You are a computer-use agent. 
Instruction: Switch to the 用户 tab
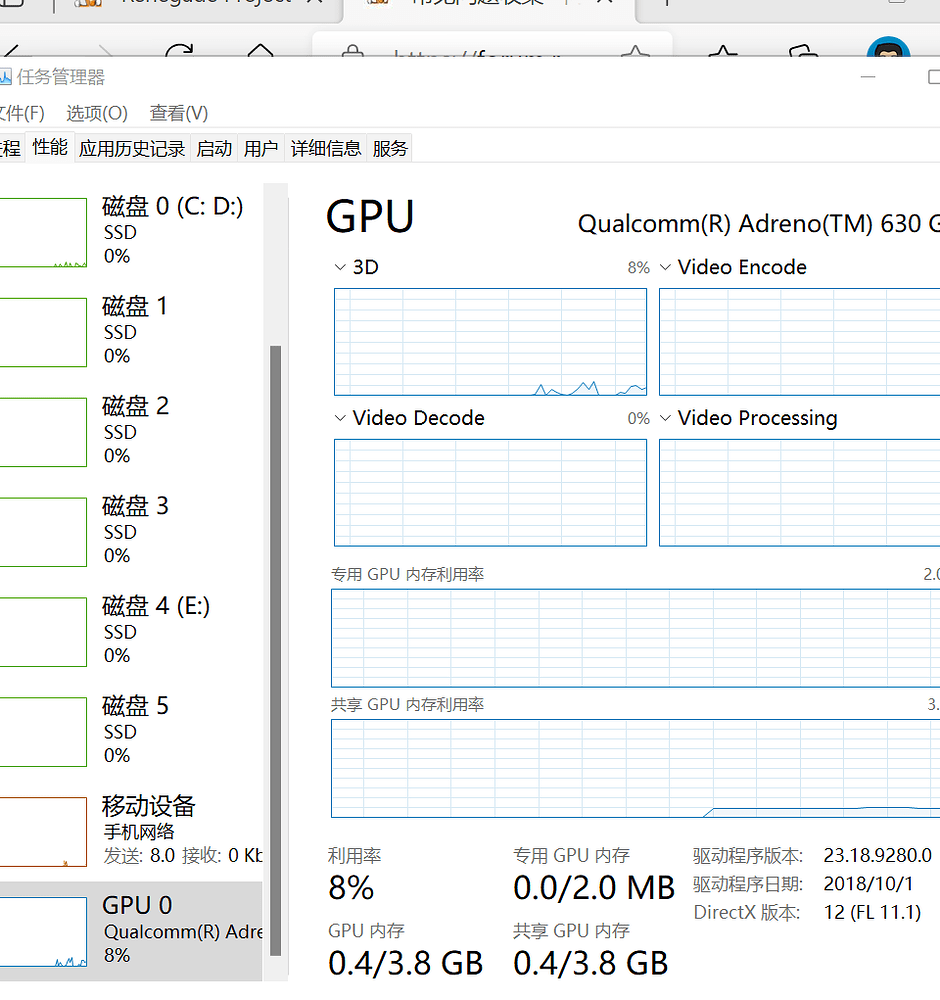click(x=261, y=149)
